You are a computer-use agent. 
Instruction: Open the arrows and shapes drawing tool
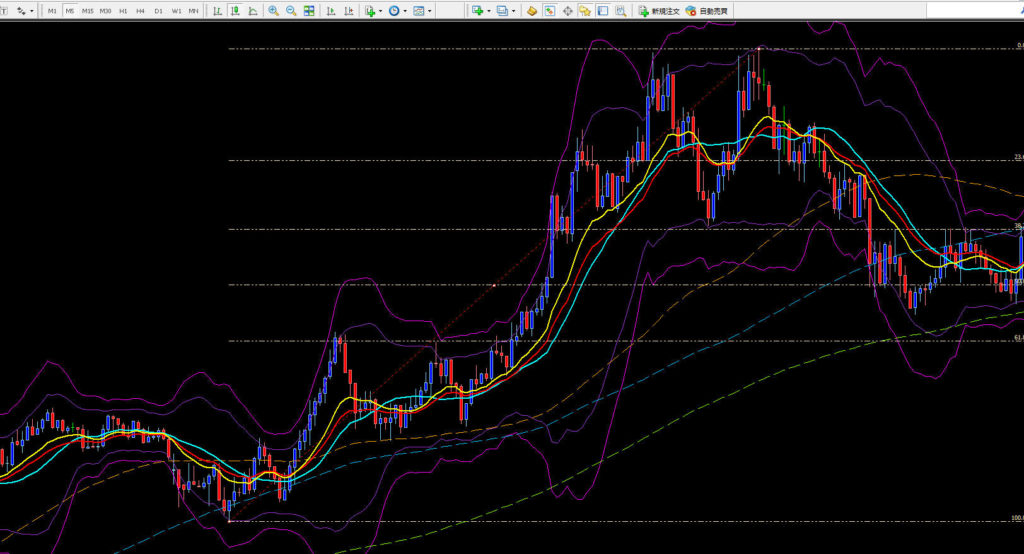pyautogui.click(x=21, y=10)
